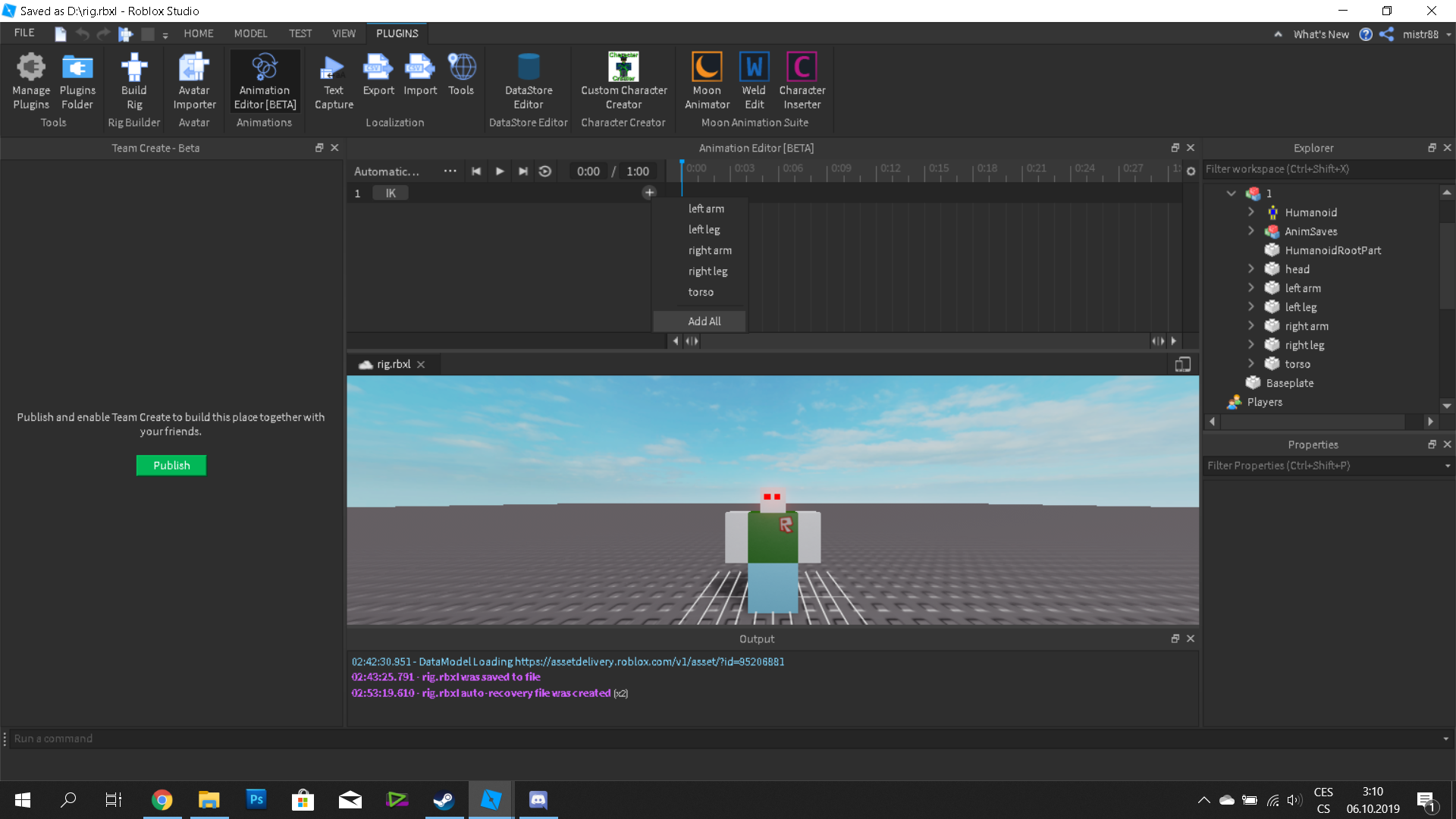Open the Custom Character Creator
The width and height of the screenshot is (1456, 819).
coord(623,80)
